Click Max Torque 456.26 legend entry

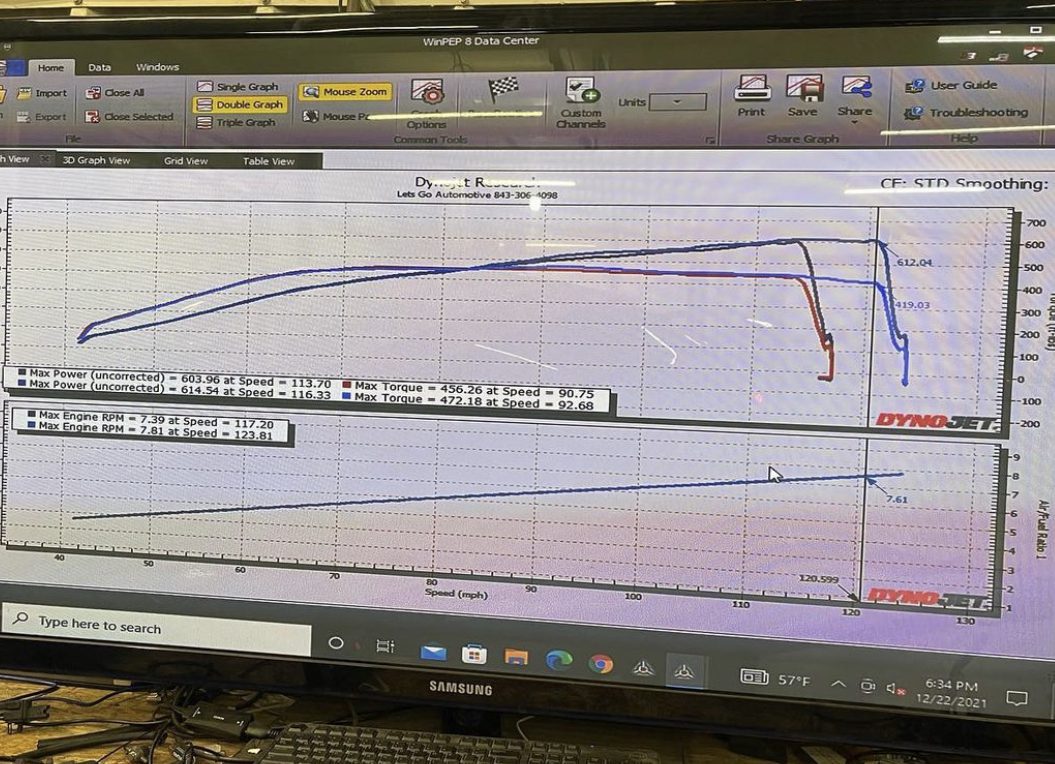click(x=468, y=390)
